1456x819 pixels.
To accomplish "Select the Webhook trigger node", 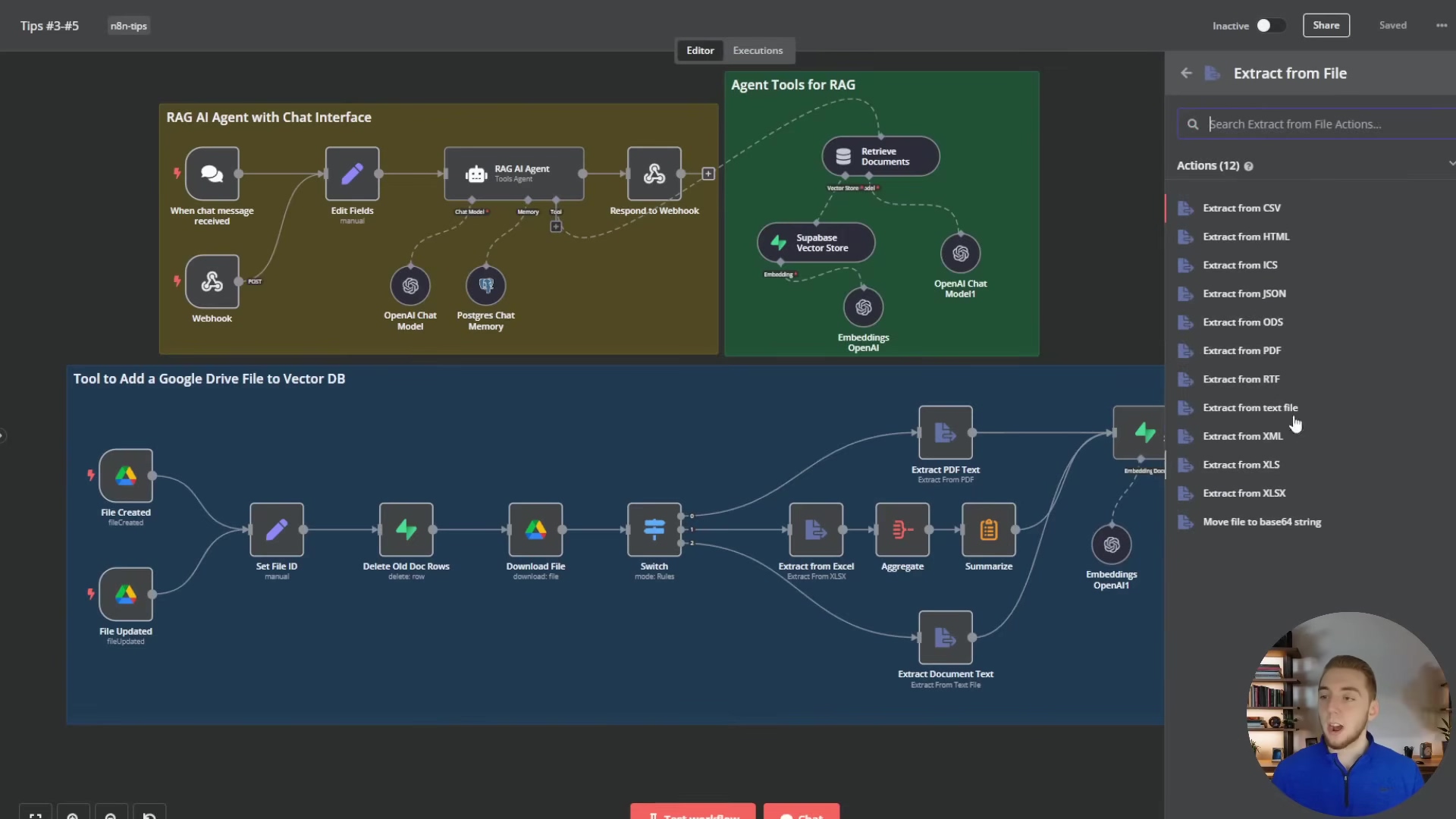I will 212,282.
